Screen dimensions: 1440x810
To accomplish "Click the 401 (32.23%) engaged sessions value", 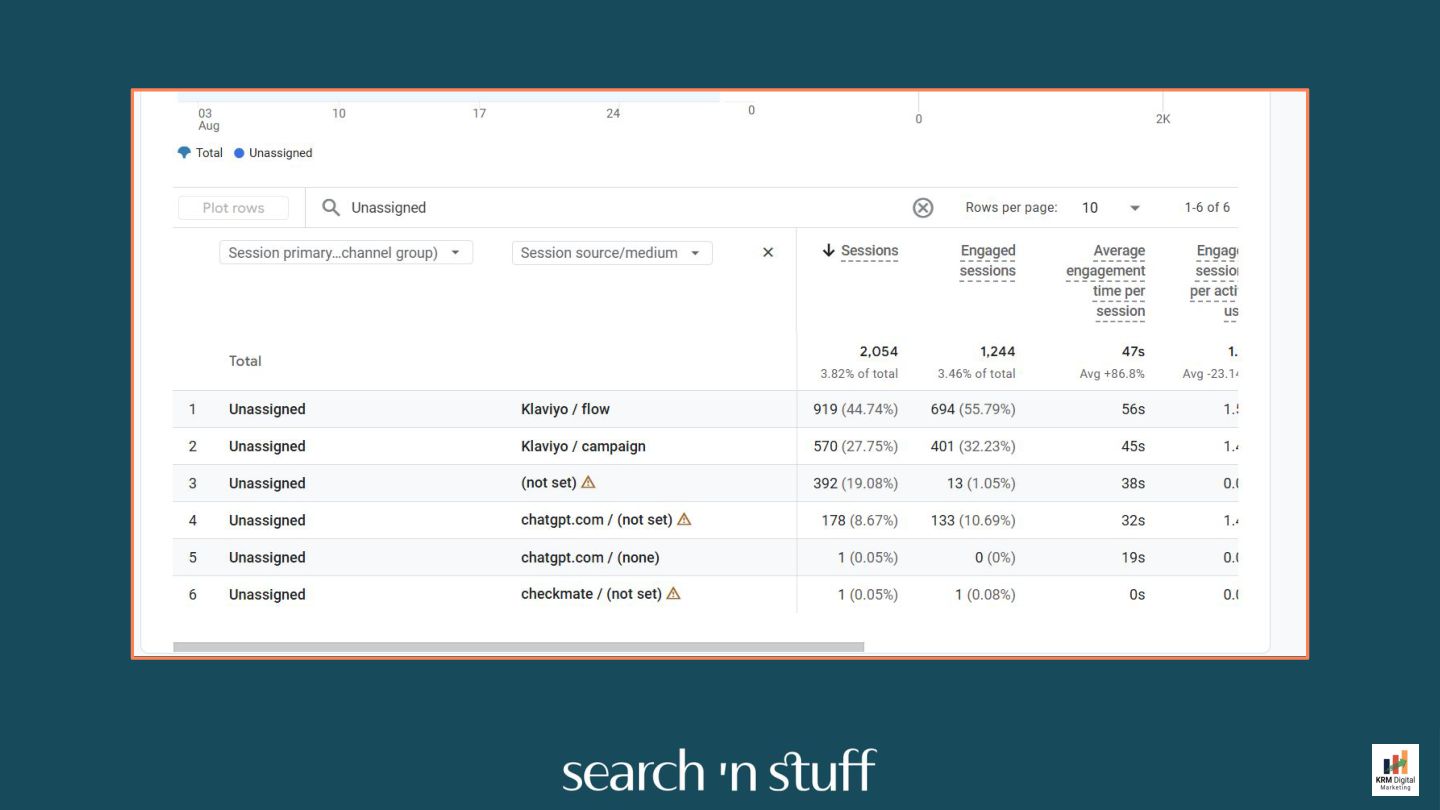I will coord(973,446).
